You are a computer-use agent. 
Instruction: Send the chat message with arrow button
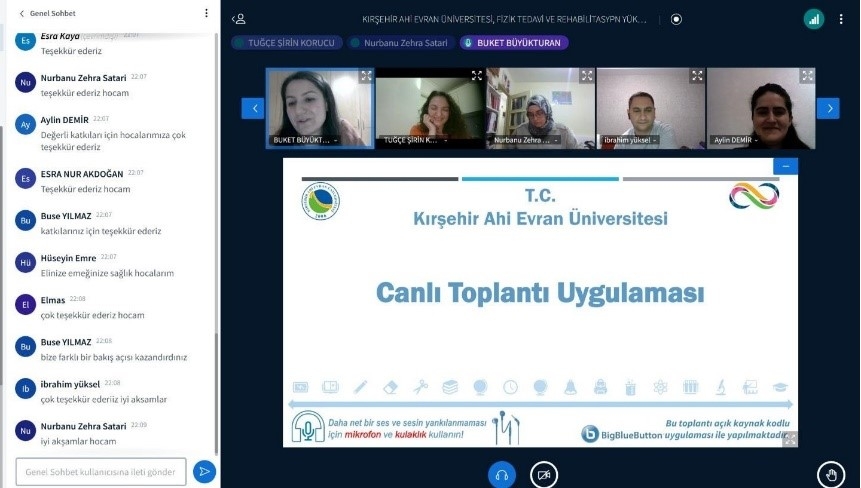tap(204, 472)
